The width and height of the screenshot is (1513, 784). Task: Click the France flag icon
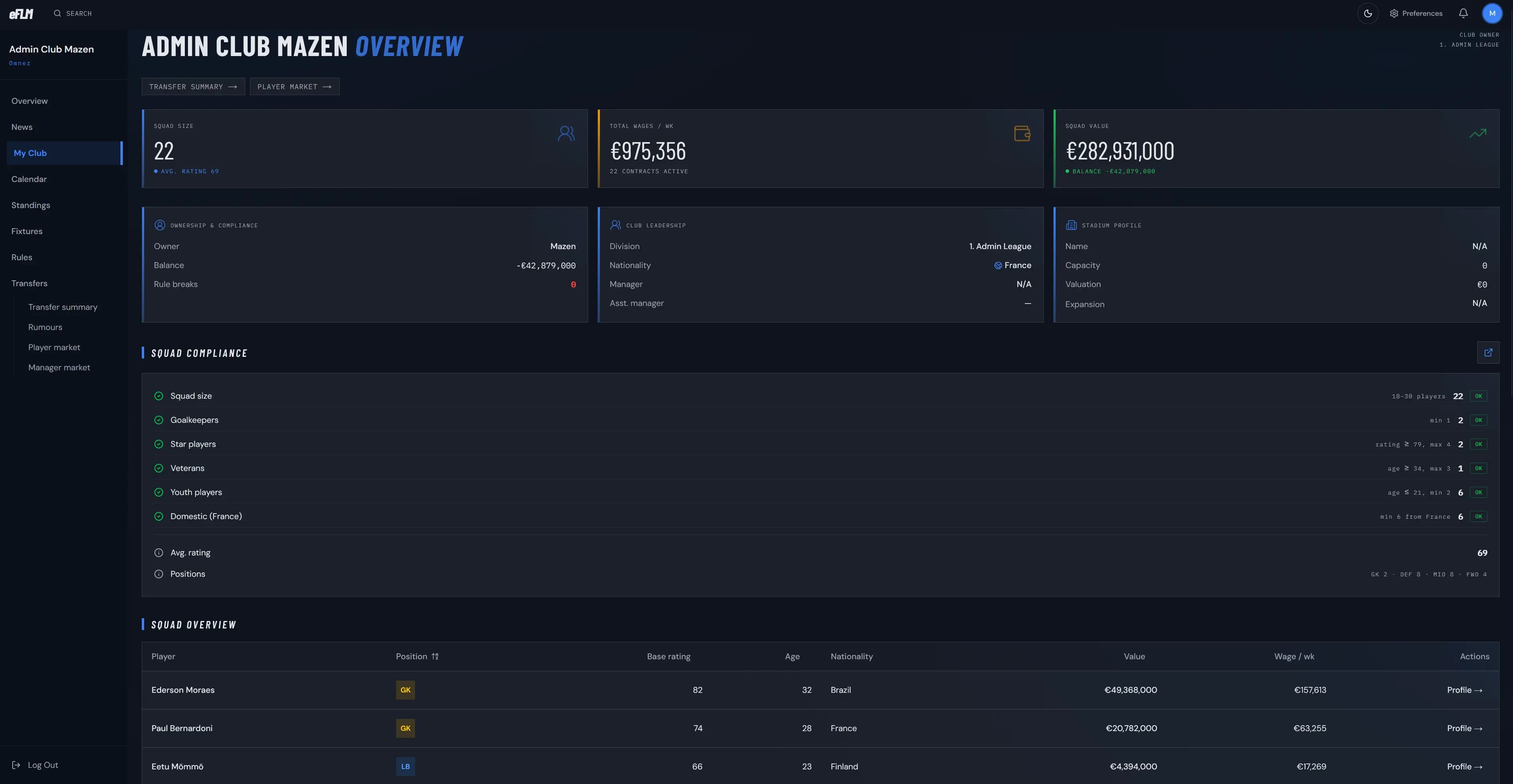tap(998, 265)
